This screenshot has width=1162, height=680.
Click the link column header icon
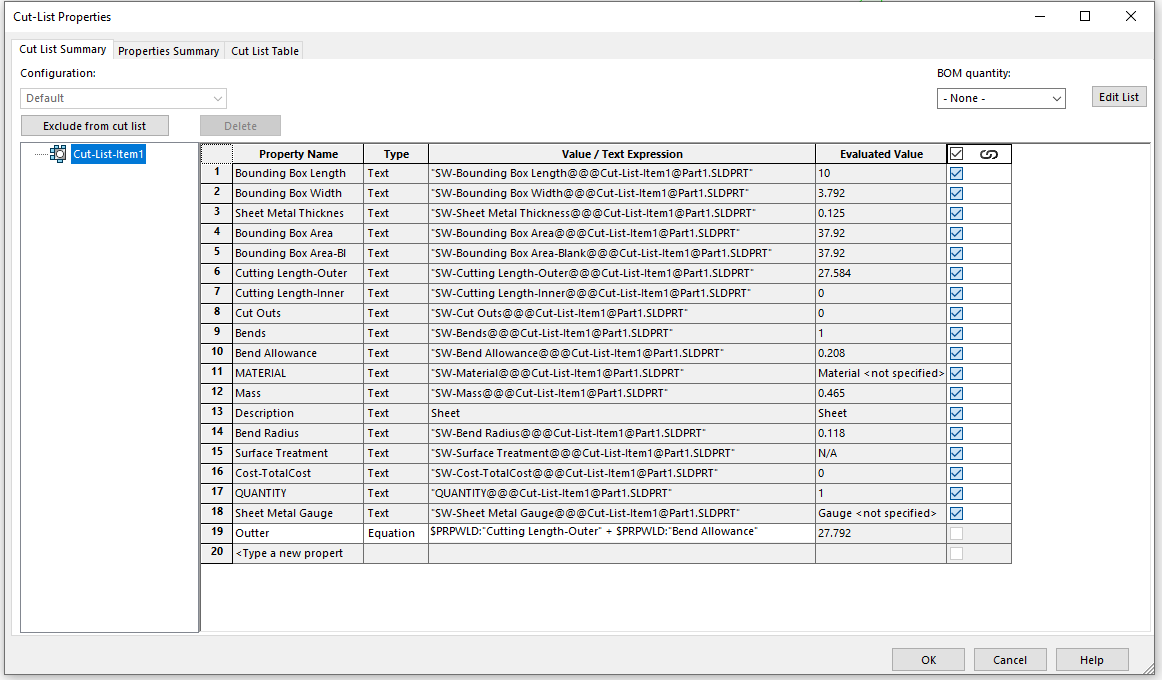[x=989, y=154]
